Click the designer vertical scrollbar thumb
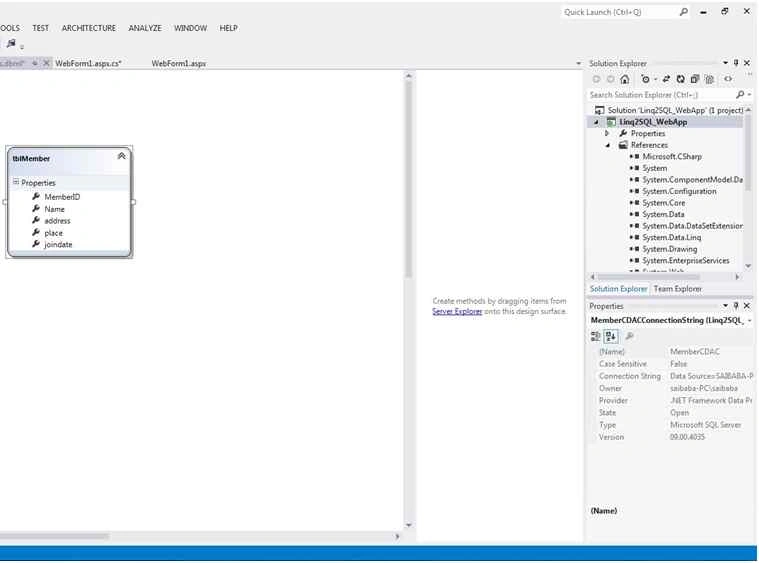 (409, 179)
